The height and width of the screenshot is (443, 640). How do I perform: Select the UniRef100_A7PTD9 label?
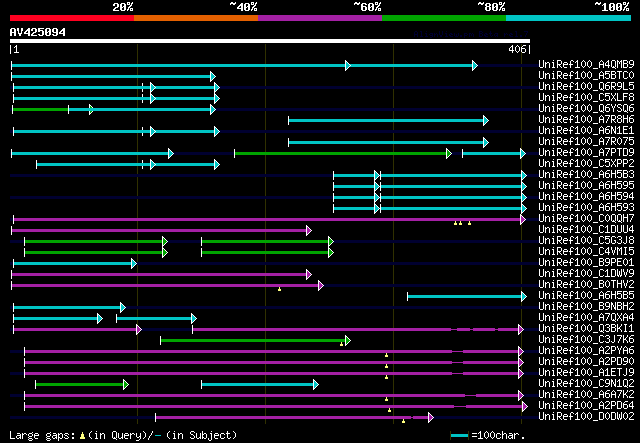[586, 152]
